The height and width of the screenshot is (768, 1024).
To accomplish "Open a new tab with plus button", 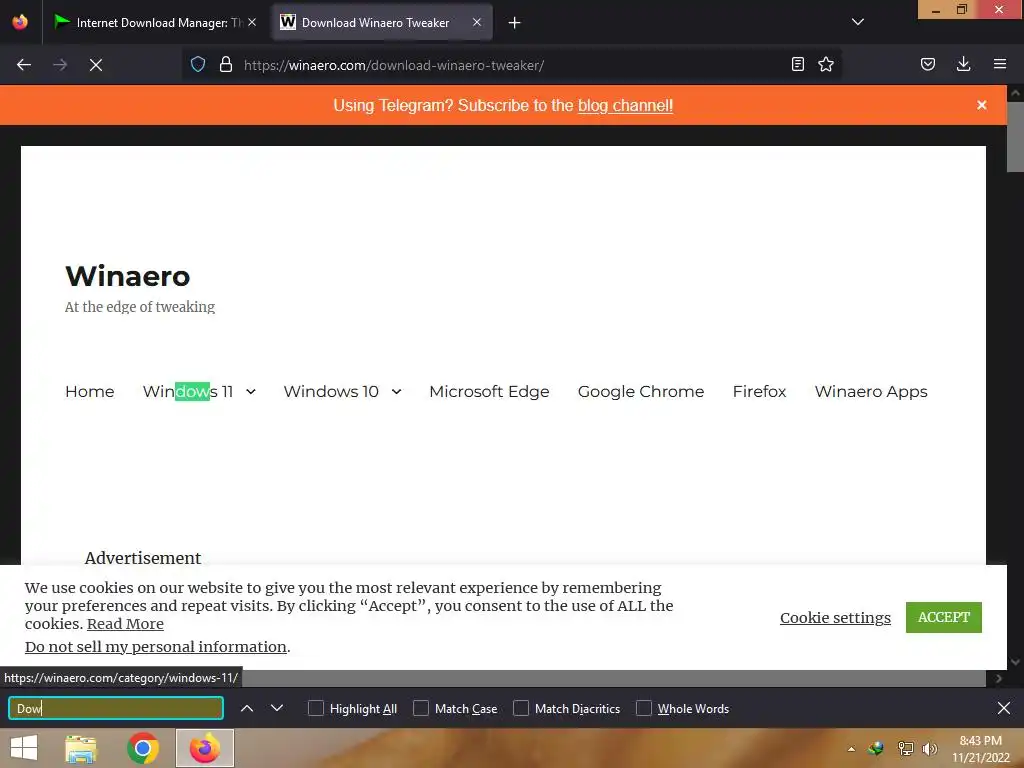I will tap(515, 23).
